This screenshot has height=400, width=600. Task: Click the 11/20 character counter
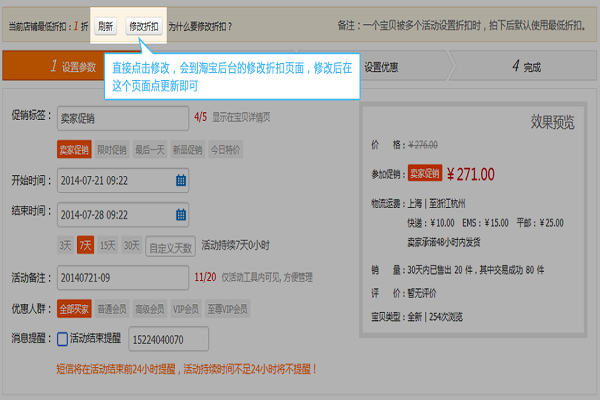click(x=205, y=277)
